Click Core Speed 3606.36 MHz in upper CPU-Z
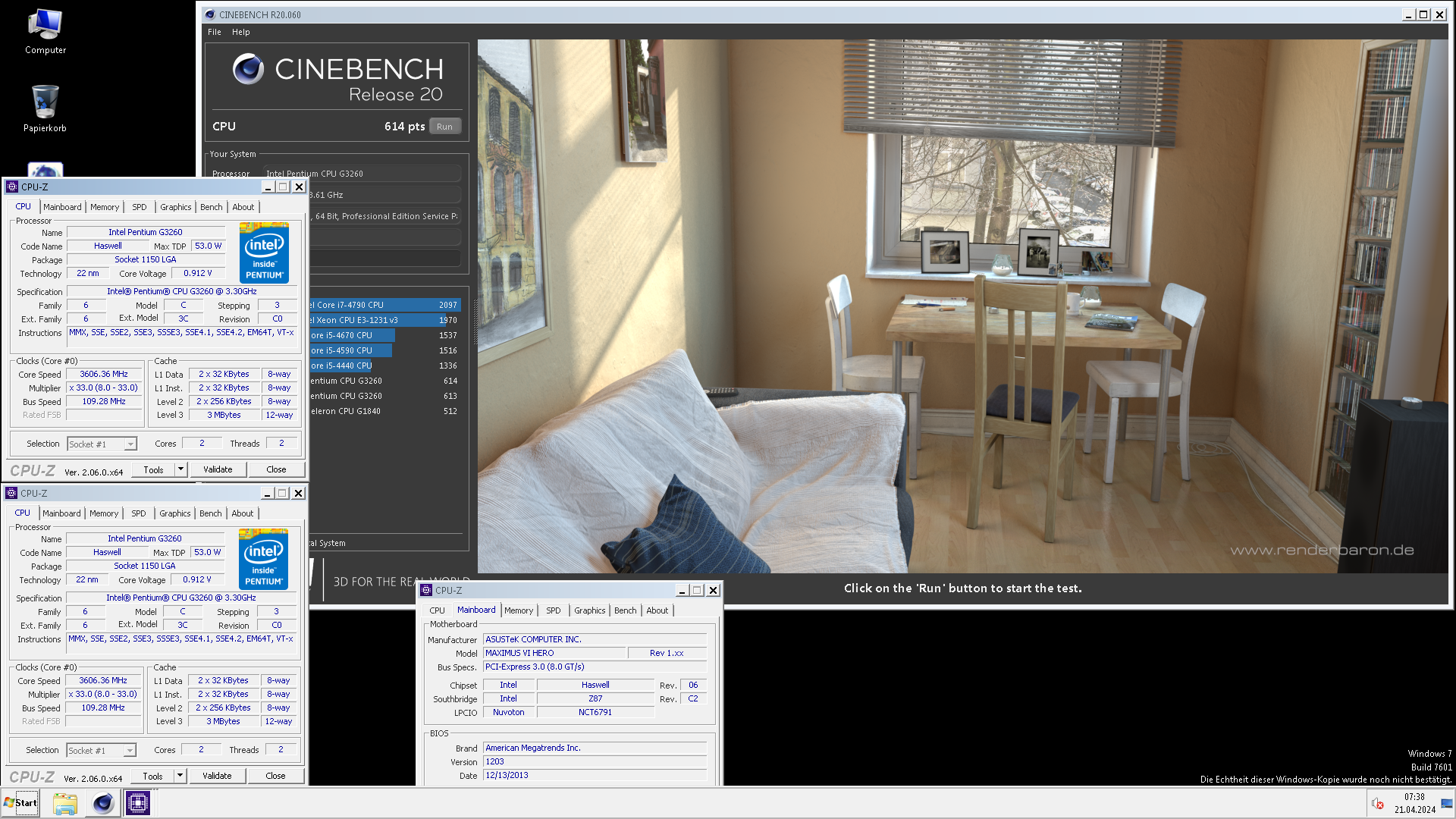 [104, 374]
